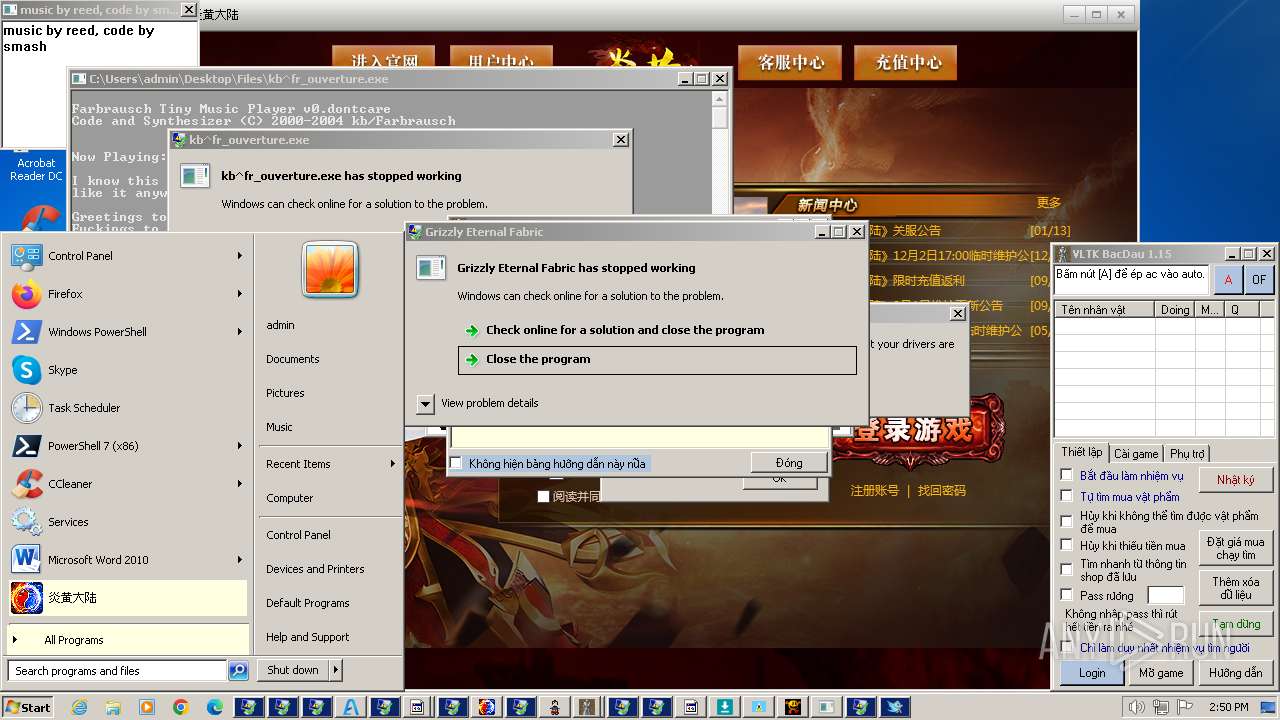Expand Microsoft Word 2010 jump list arrow
This screenshot has width=1280, height=720.
[x=240, y=560]
